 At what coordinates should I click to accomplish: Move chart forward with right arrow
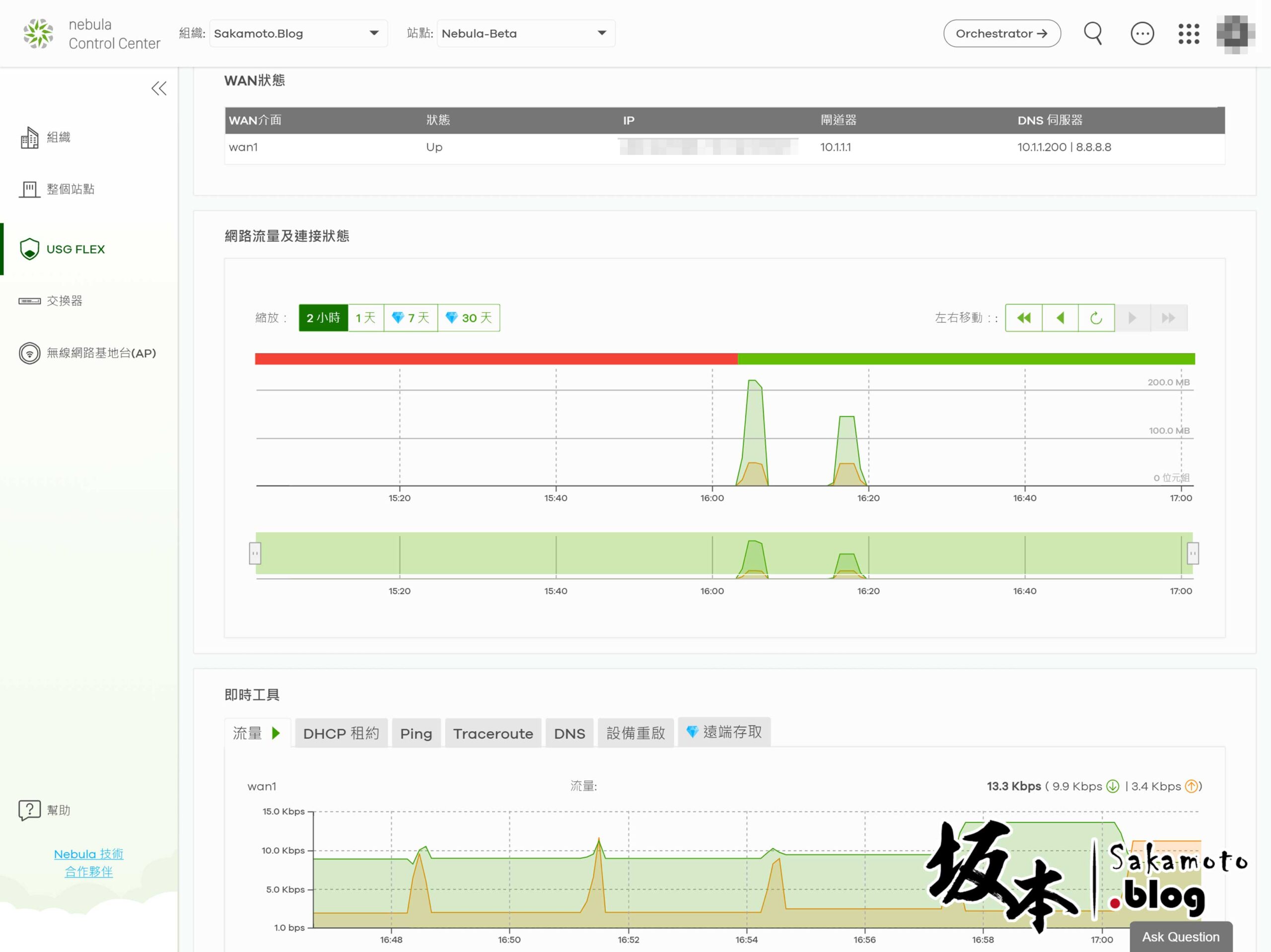[x=1132, y=318]
